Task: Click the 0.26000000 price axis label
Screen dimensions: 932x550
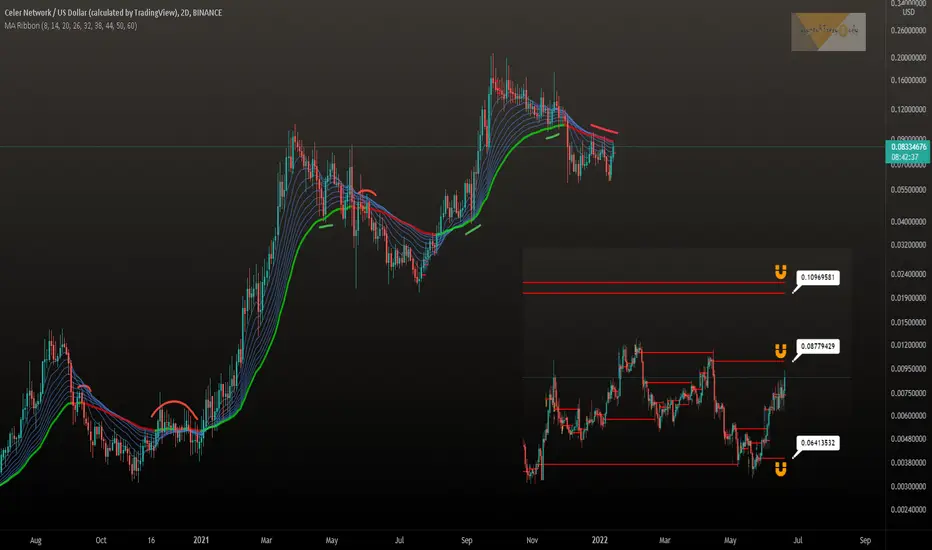Action: (x=908, y=30)
